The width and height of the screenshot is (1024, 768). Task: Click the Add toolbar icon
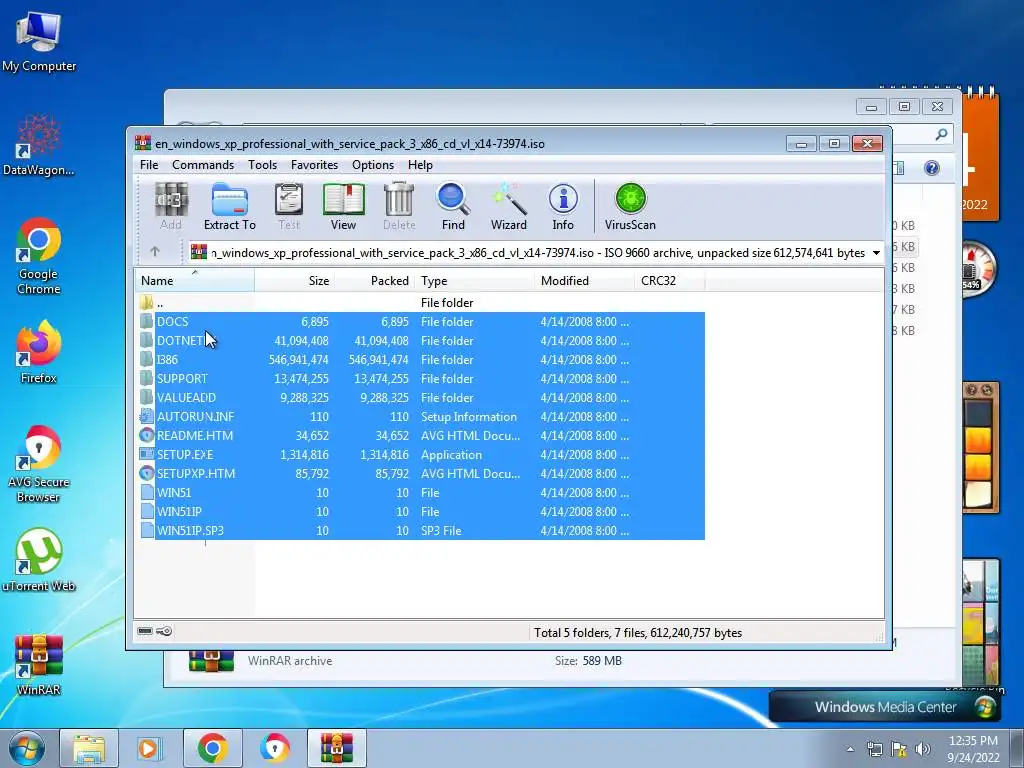[171, 206]
